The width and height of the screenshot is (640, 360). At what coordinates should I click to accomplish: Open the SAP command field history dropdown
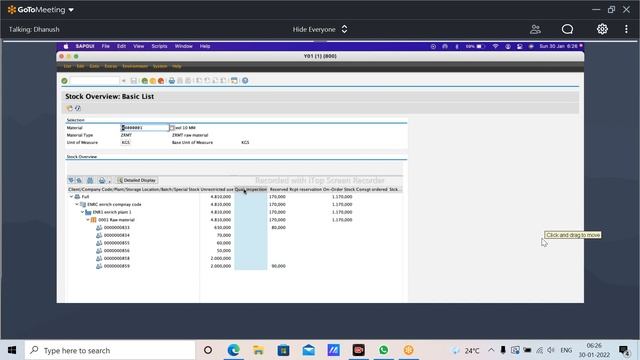[x=123, y=81]
